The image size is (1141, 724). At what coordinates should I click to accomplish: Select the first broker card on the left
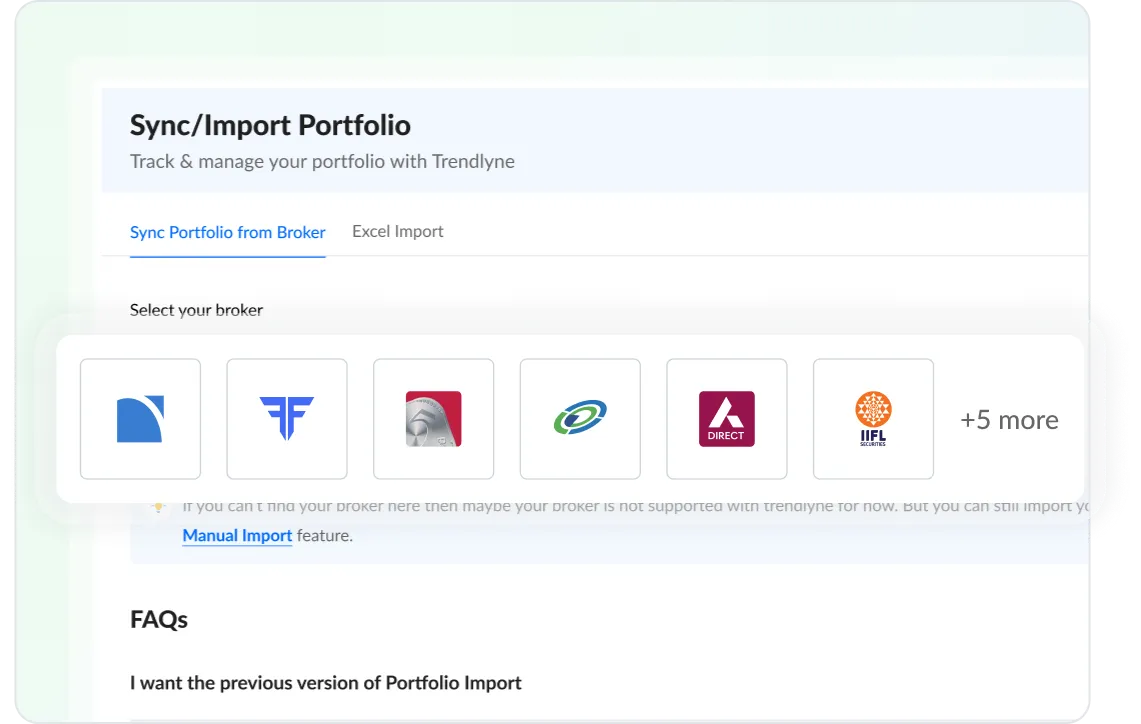pos(140,418)
